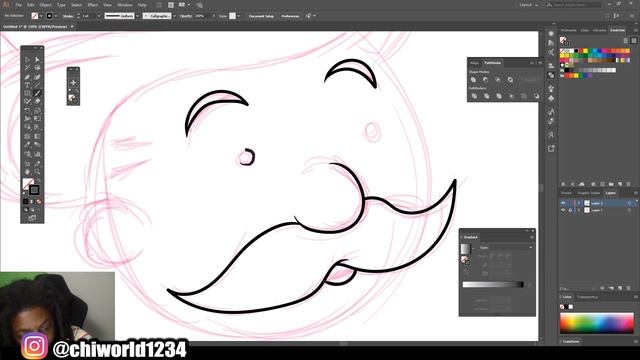Select the Zoom tool
The width and height of the screenshot is (640, 360).
[x=37, y=171]
